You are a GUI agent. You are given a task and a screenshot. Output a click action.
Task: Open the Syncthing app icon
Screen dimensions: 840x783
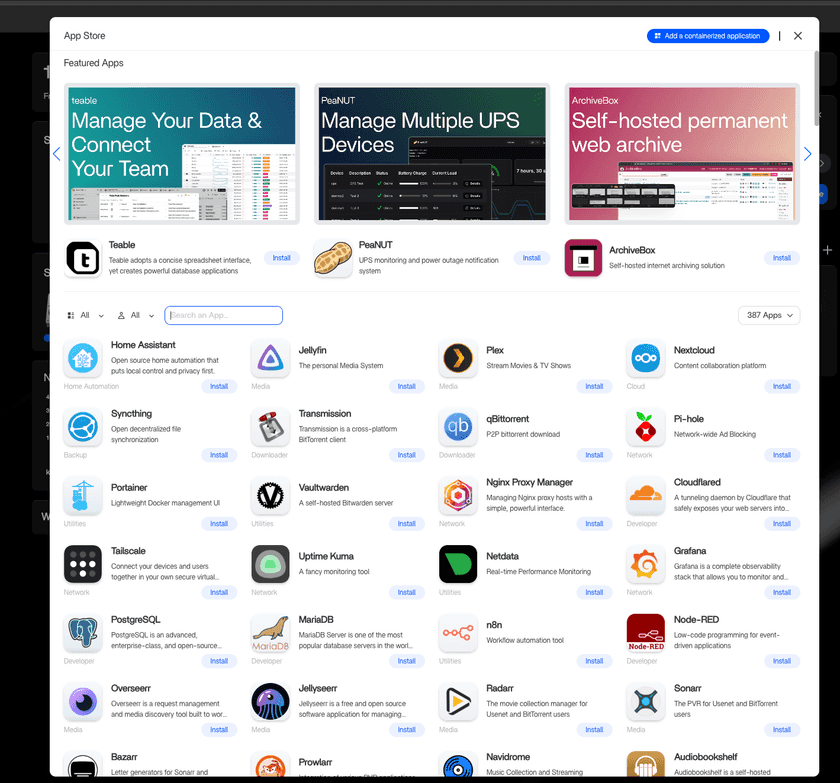click(82, 427)
